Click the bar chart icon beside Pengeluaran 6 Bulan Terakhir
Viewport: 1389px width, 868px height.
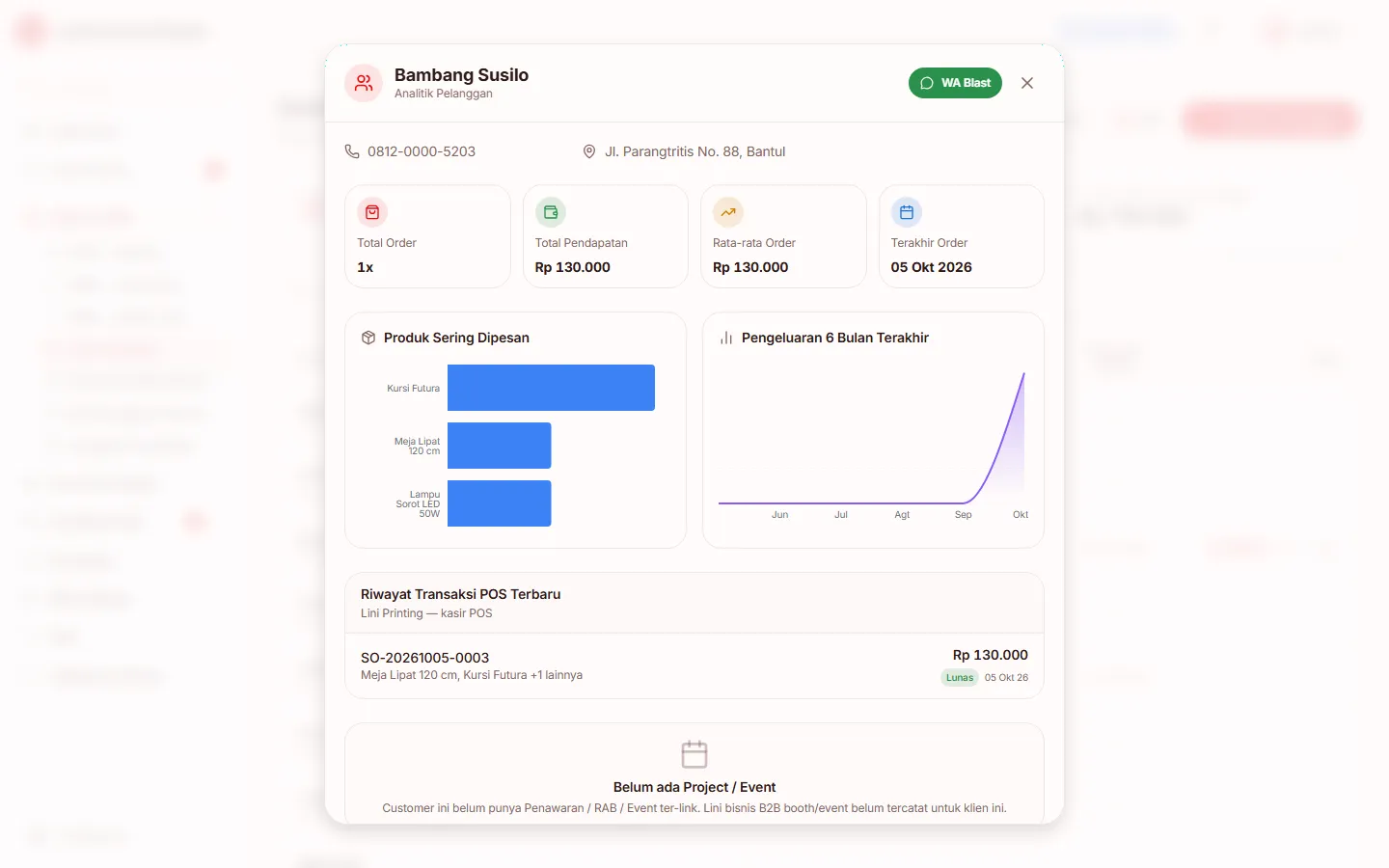pos(726,338)
